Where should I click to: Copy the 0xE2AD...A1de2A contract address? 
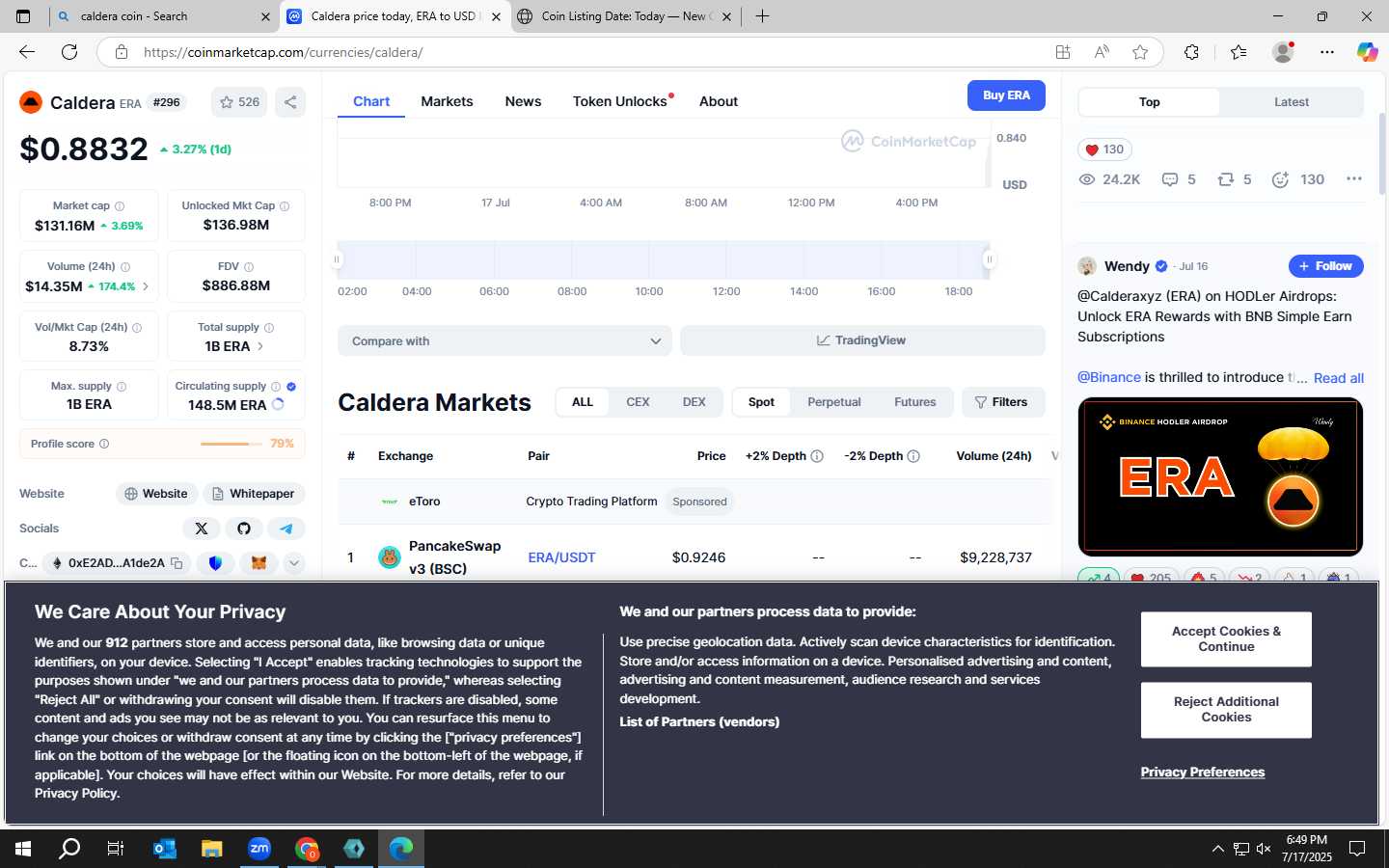[177, 563]
